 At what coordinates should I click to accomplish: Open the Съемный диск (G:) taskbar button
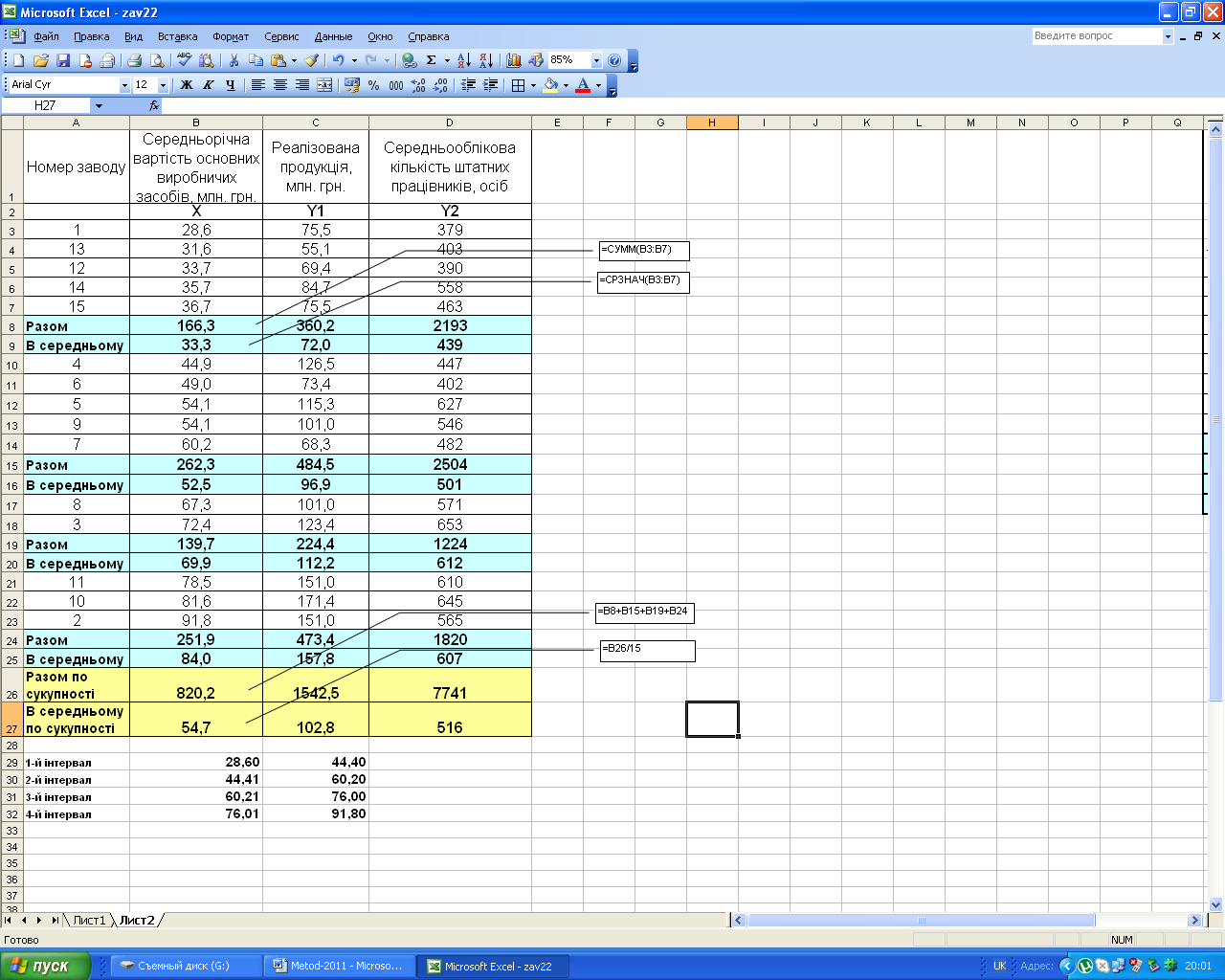tap(186, 966)
